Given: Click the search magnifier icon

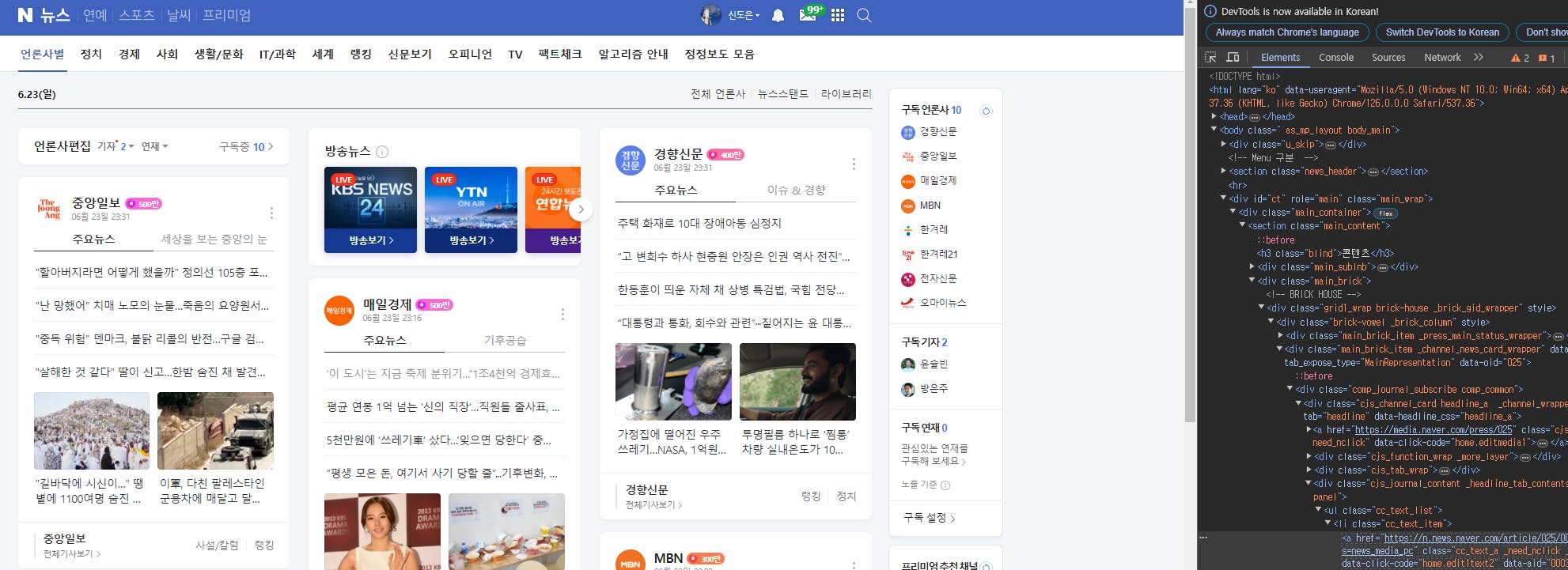Looking at the screenshot, I should [864, 15].
